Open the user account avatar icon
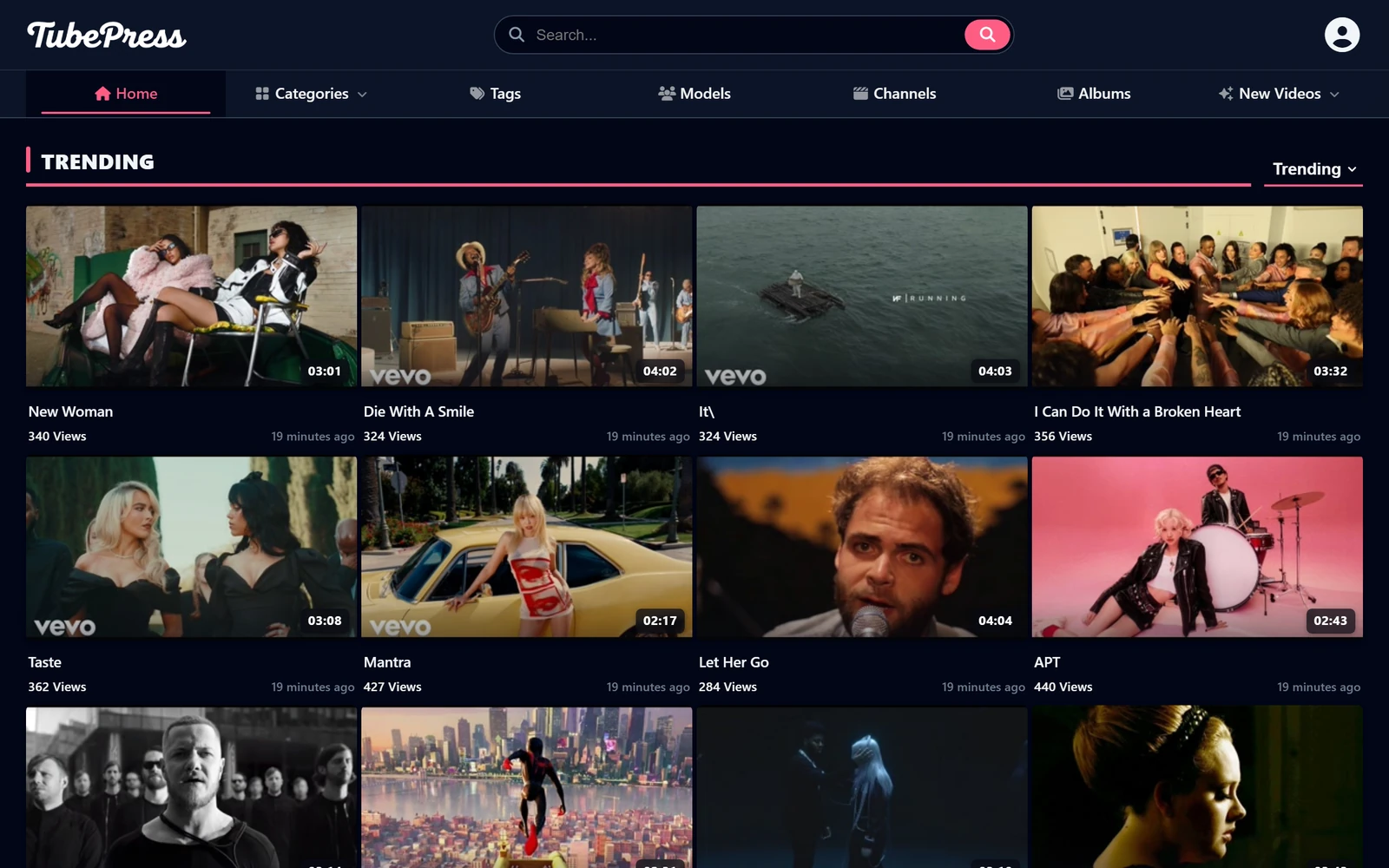The height and width of the screenshot is (868, 1389). pos(1341,35)
